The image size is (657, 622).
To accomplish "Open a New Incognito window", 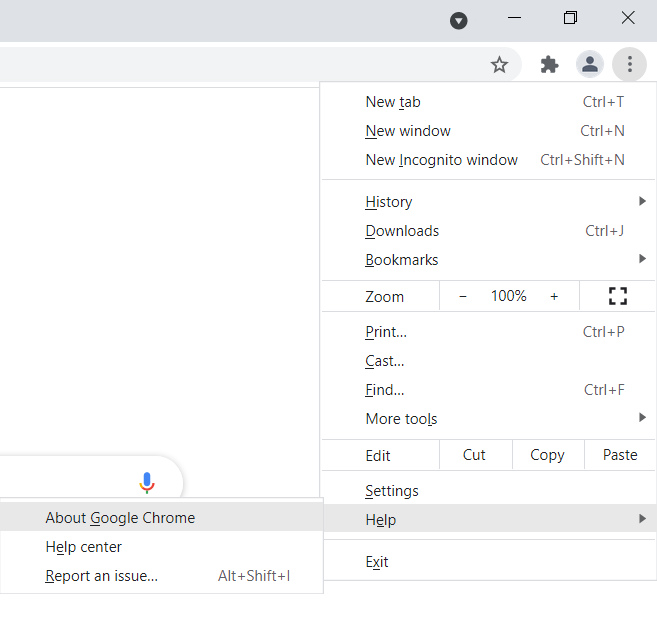I will (x=442, y=160).
